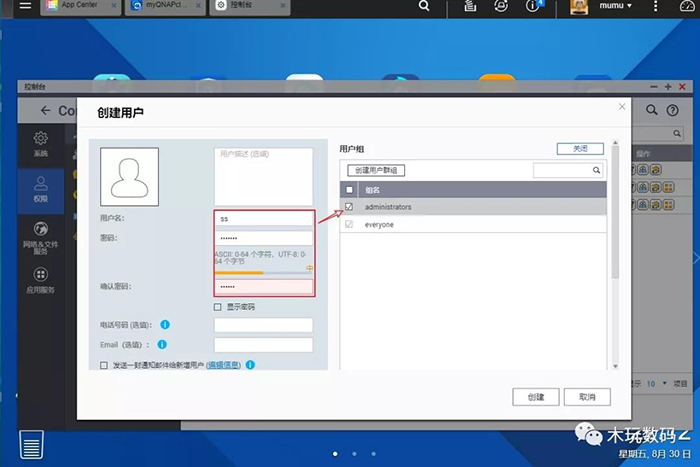Go to third desktop page dot
This screenshot has width=700, height=467.
[x=373, y=454]
